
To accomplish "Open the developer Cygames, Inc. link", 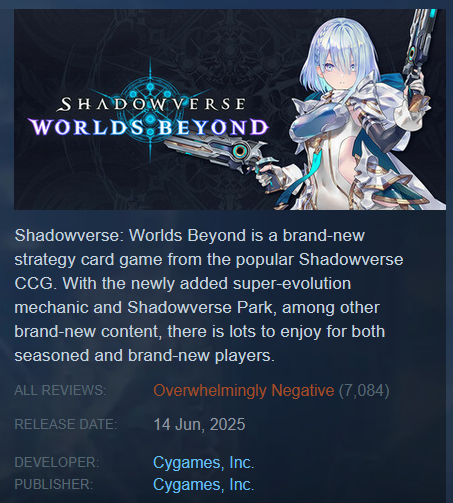I will (203, 462).
